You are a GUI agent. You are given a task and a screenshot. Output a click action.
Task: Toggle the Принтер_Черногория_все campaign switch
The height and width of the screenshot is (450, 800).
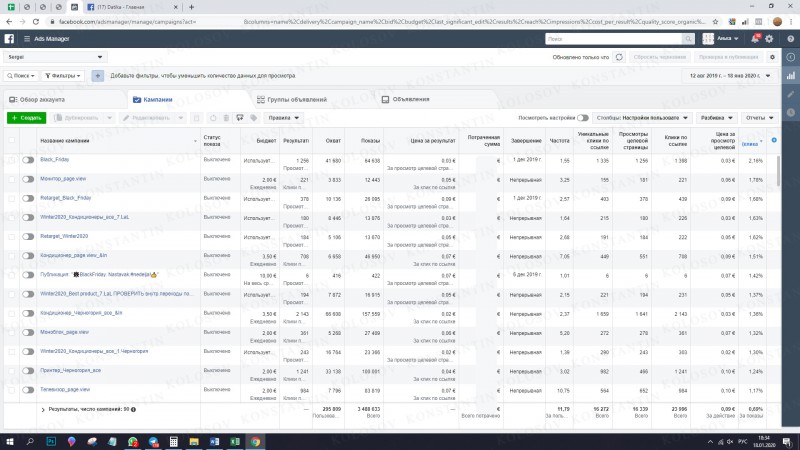tap(28, 370)
